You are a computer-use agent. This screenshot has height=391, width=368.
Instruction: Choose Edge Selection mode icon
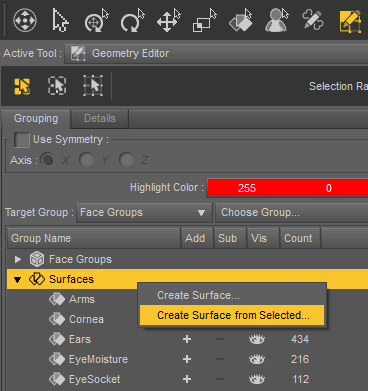pyautogui.click(x=57, y=86)
